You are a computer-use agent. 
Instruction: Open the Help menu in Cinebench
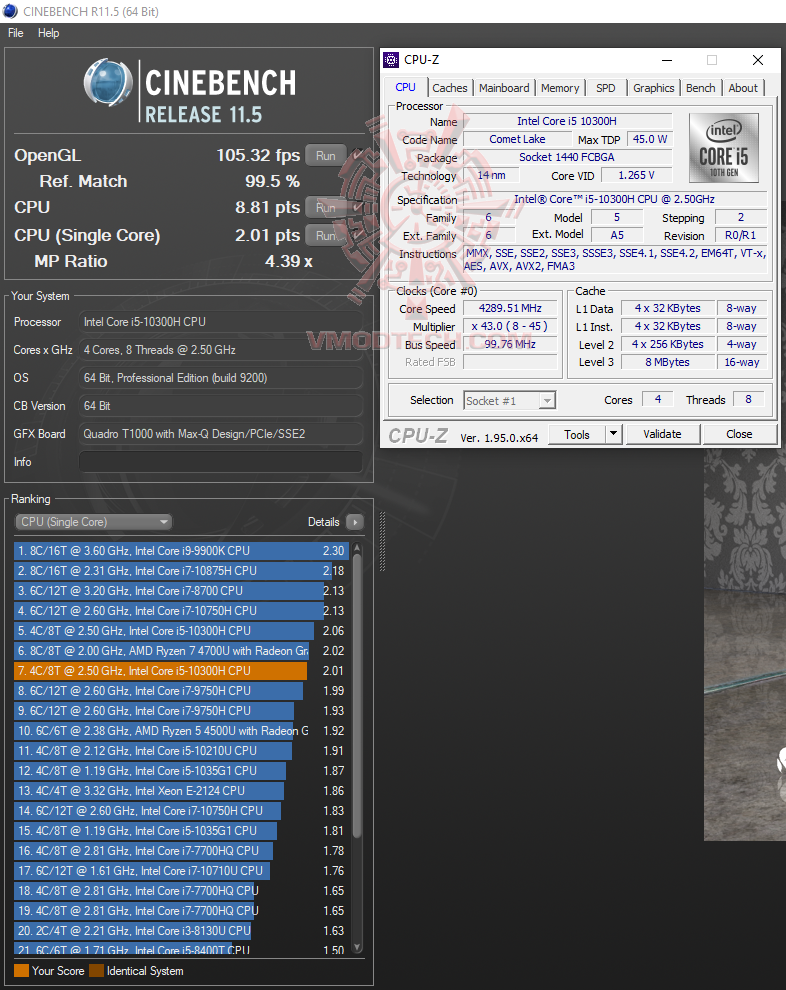tap(49, 33)
